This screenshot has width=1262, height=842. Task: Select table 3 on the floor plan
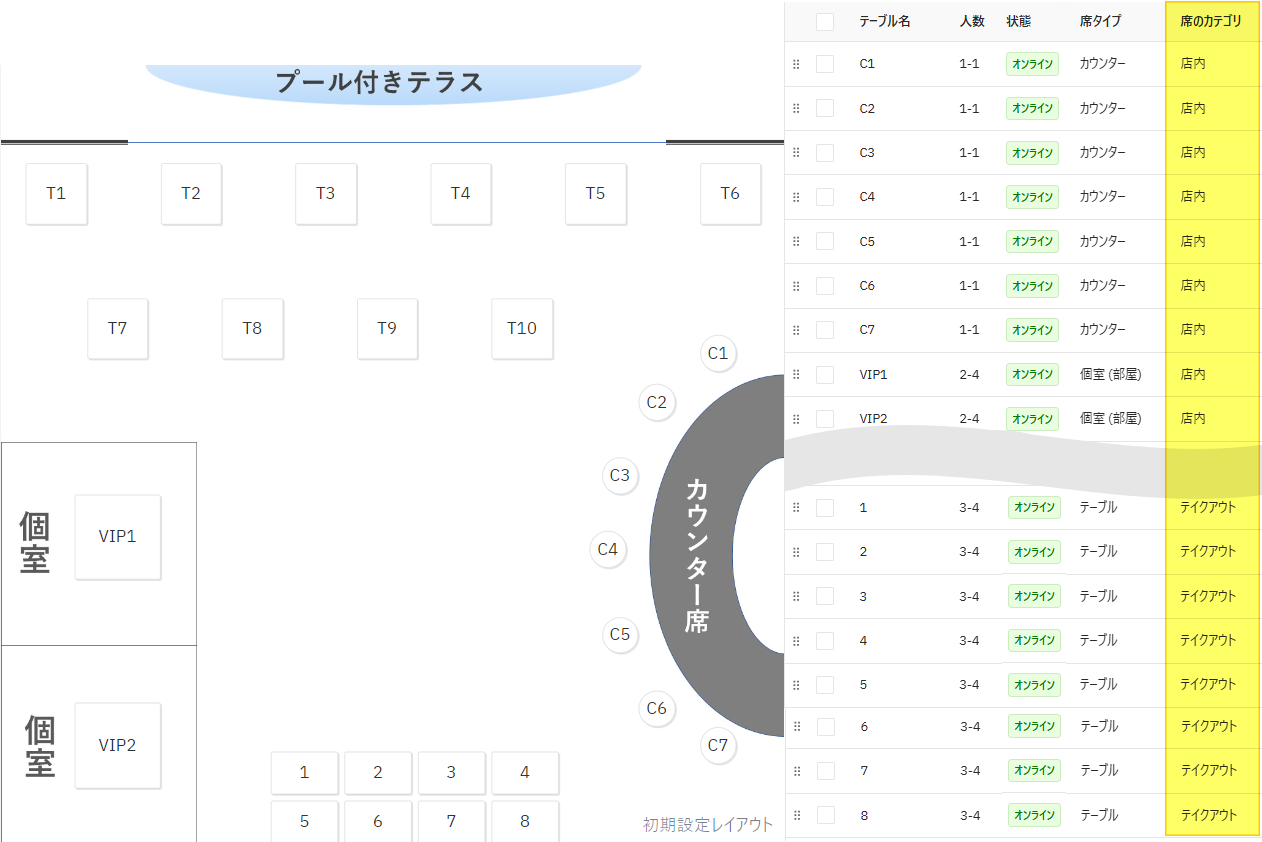(452, 773)
